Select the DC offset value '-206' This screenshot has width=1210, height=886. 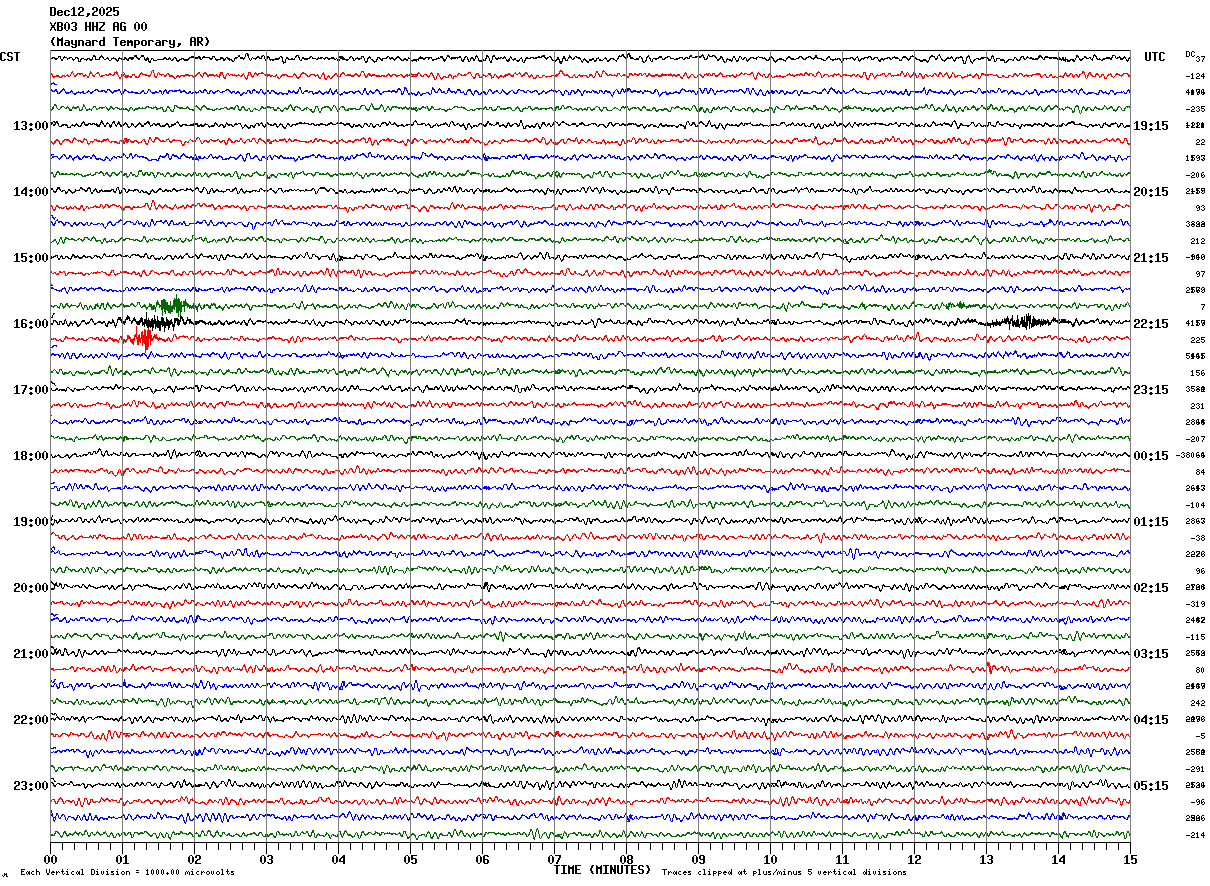pyautogui.click(x=1195, y=175)
